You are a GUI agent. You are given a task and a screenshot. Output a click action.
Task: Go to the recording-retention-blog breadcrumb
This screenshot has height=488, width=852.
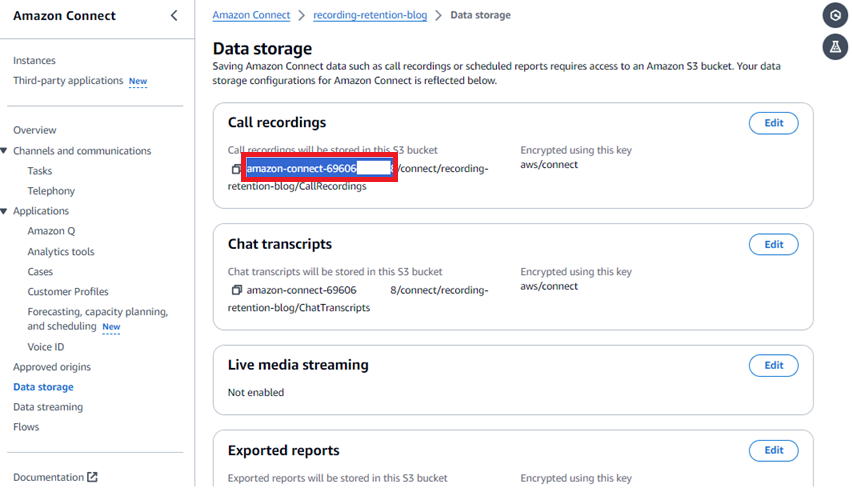tap(369, 15)
